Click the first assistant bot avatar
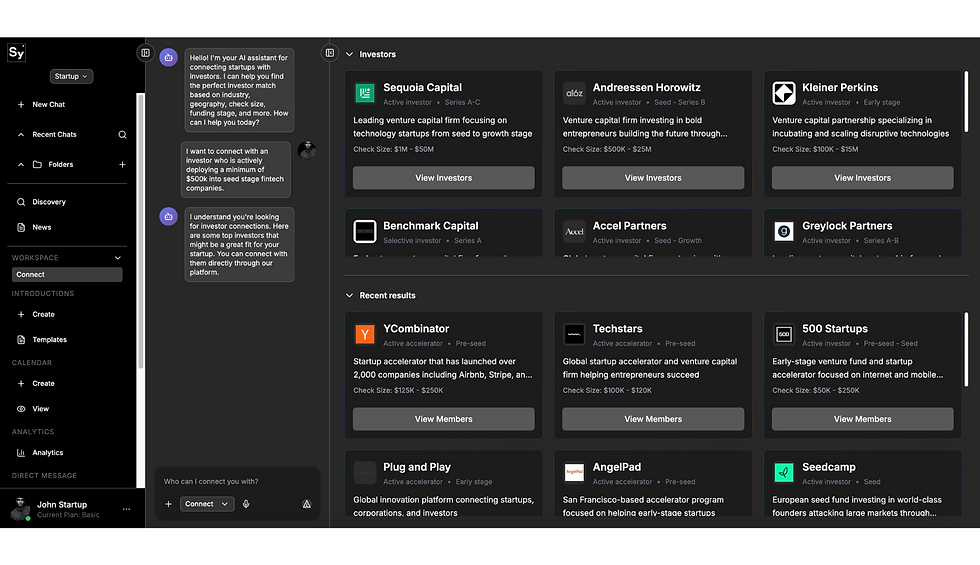Image resolution: width=980 pixels, height=565 pixels. coord(168,58)
